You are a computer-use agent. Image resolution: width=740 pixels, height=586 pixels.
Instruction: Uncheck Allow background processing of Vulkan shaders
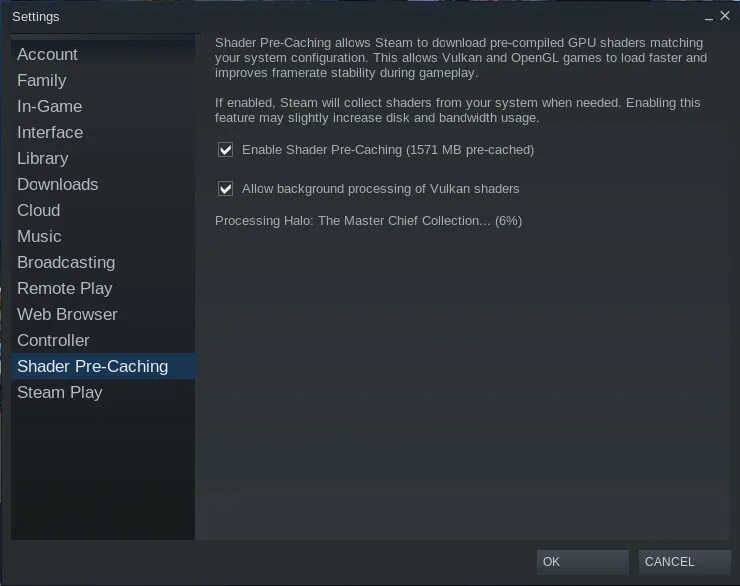(226, 189)
